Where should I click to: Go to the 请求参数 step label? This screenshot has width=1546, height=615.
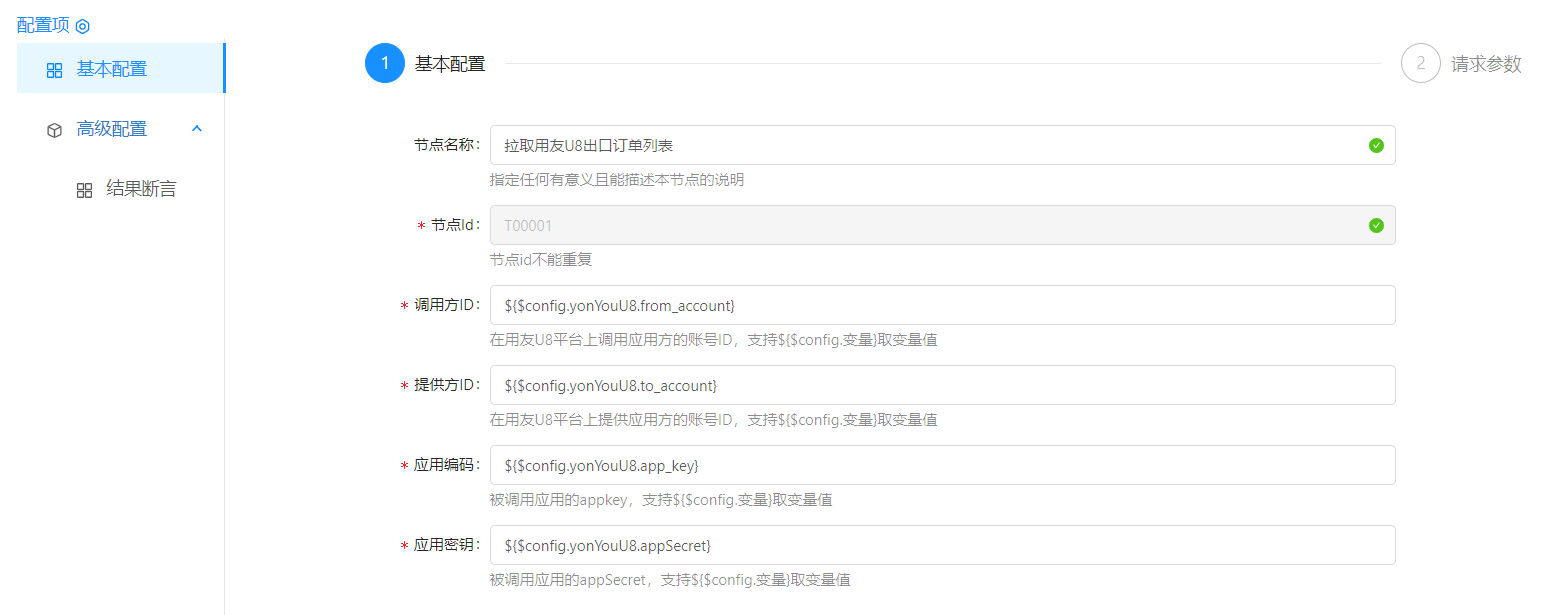point(1486,64)
